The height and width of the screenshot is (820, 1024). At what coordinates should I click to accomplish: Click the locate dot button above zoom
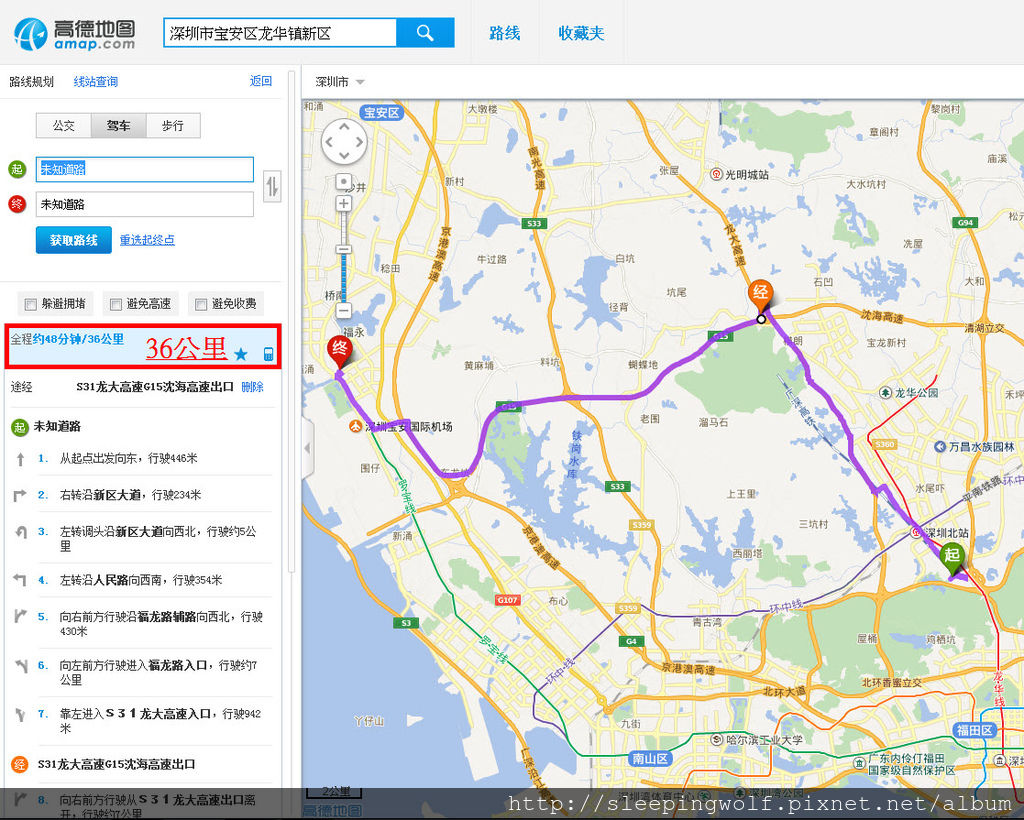click(x=344, y=182)
